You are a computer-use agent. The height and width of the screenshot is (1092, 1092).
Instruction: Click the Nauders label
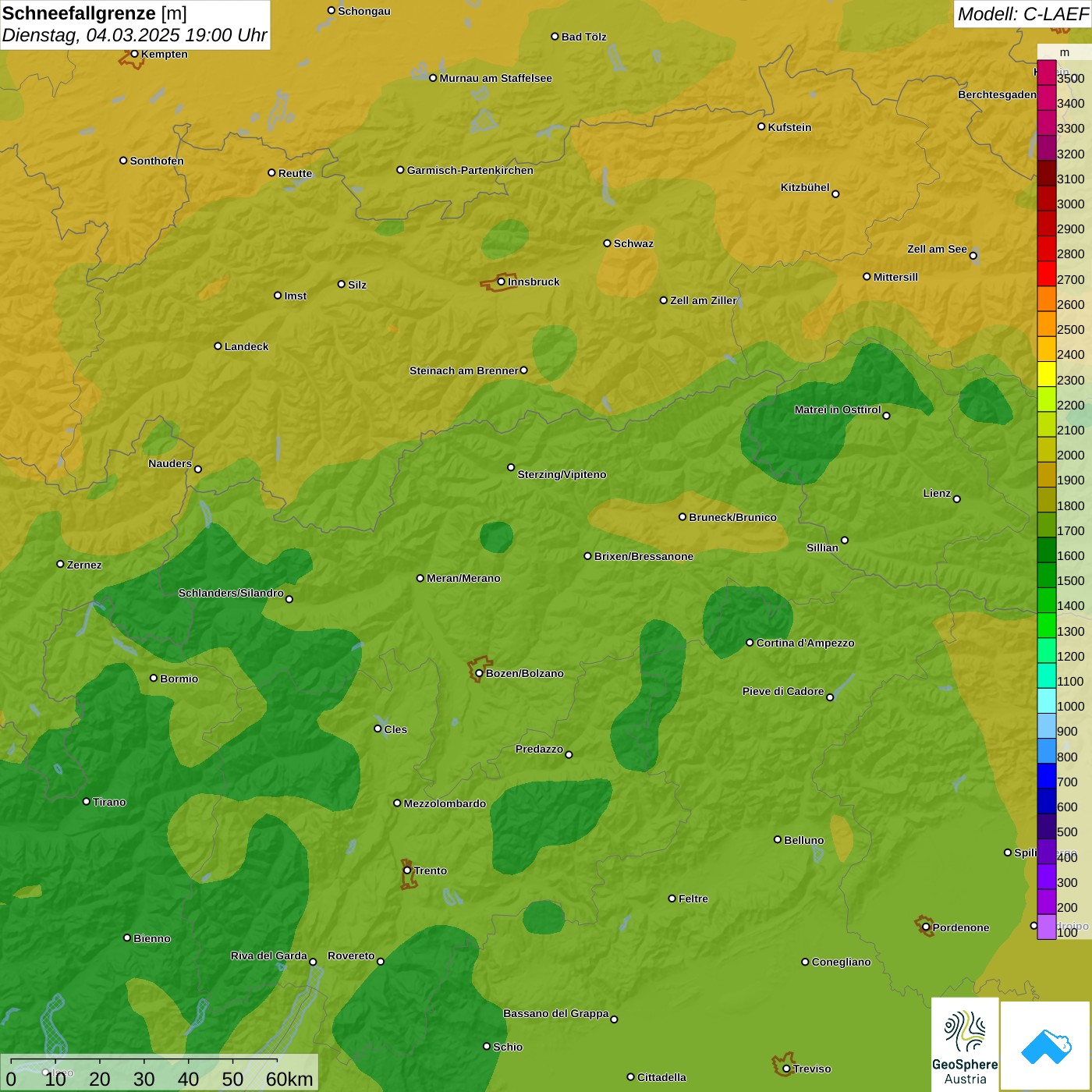pyautogui.click(x=170, y=463)
